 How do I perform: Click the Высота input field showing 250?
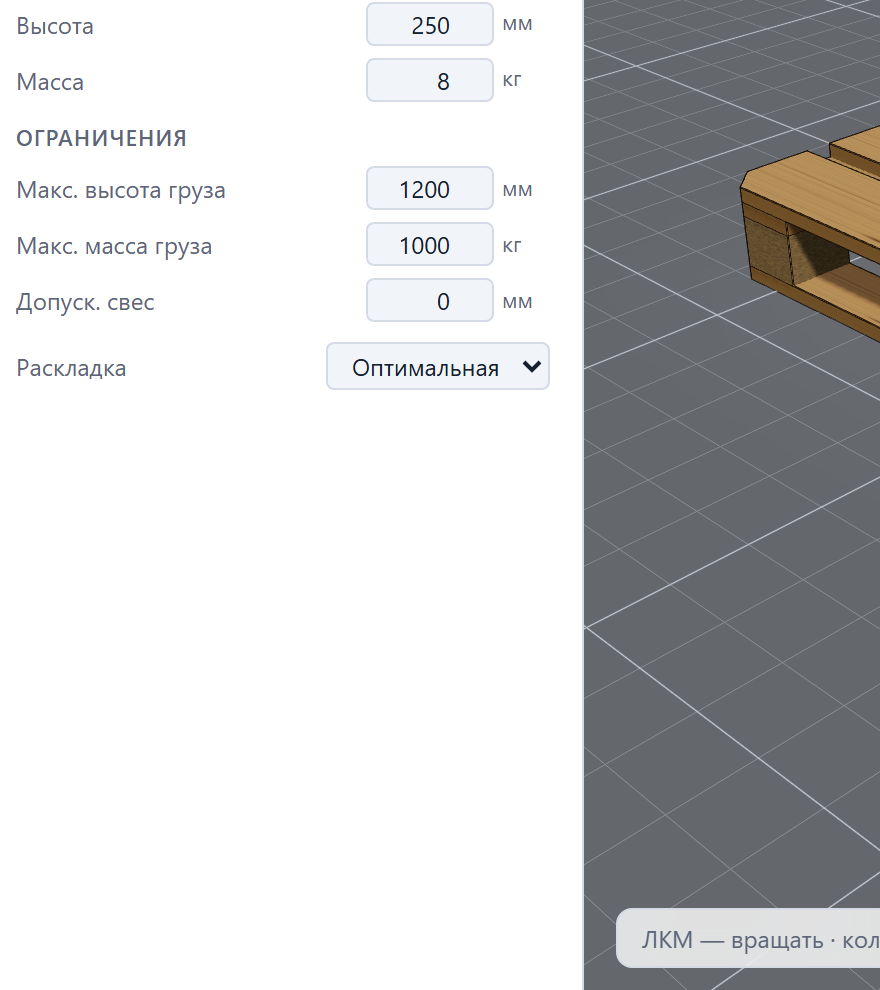point(430,25)
